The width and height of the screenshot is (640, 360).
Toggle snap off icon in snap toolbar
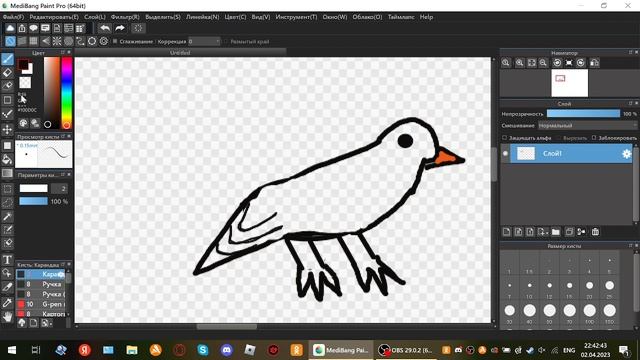[10, 41]
